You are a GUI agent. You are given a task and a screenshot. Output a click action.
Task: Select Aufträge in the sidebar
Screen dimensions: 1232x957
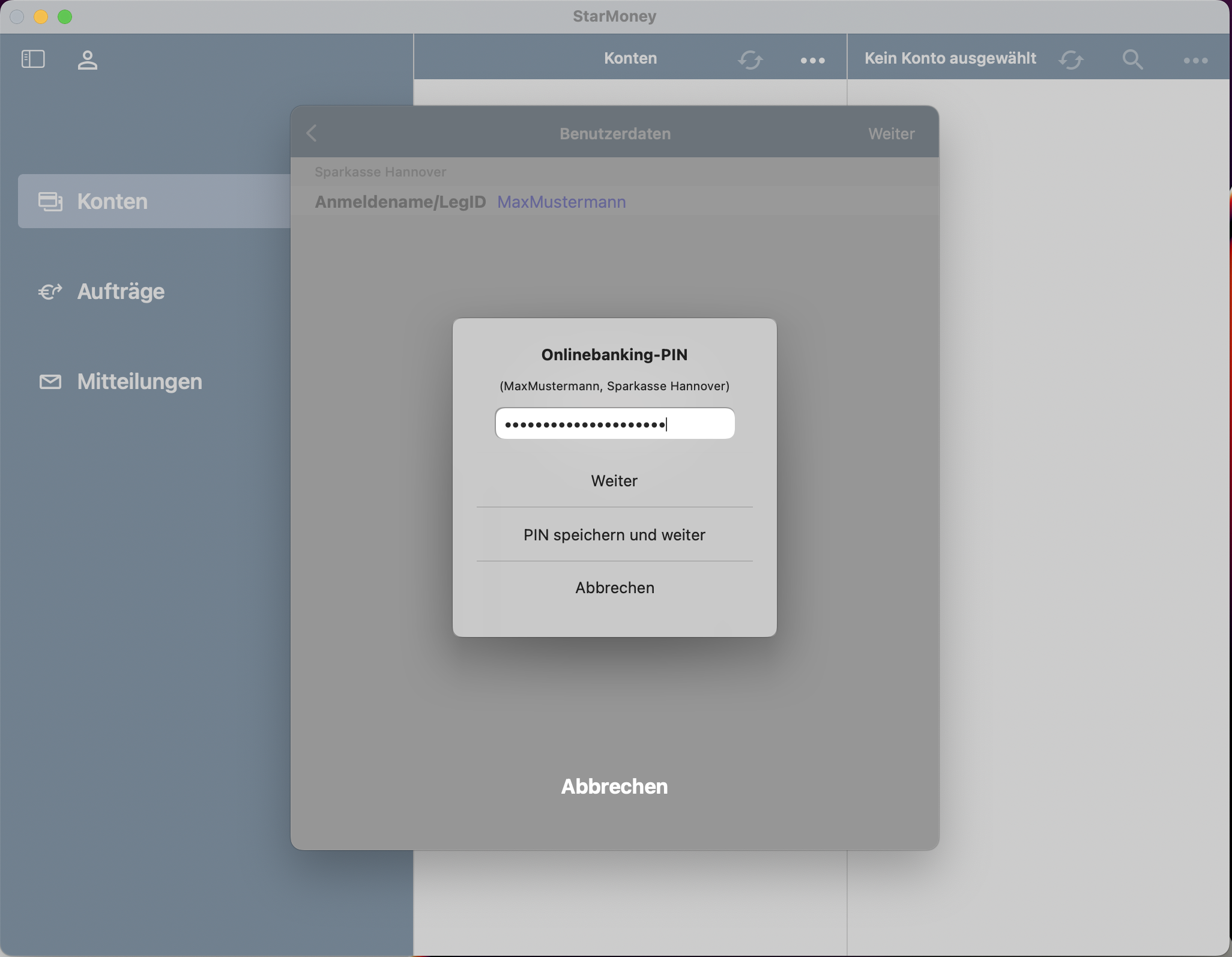[121, 292]
